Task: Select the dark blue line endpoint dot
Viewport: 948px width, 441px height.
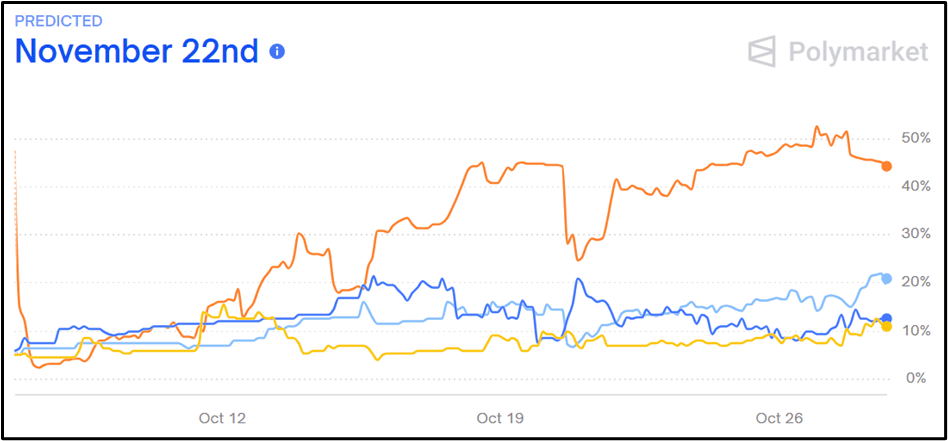Action: (887, 318)
